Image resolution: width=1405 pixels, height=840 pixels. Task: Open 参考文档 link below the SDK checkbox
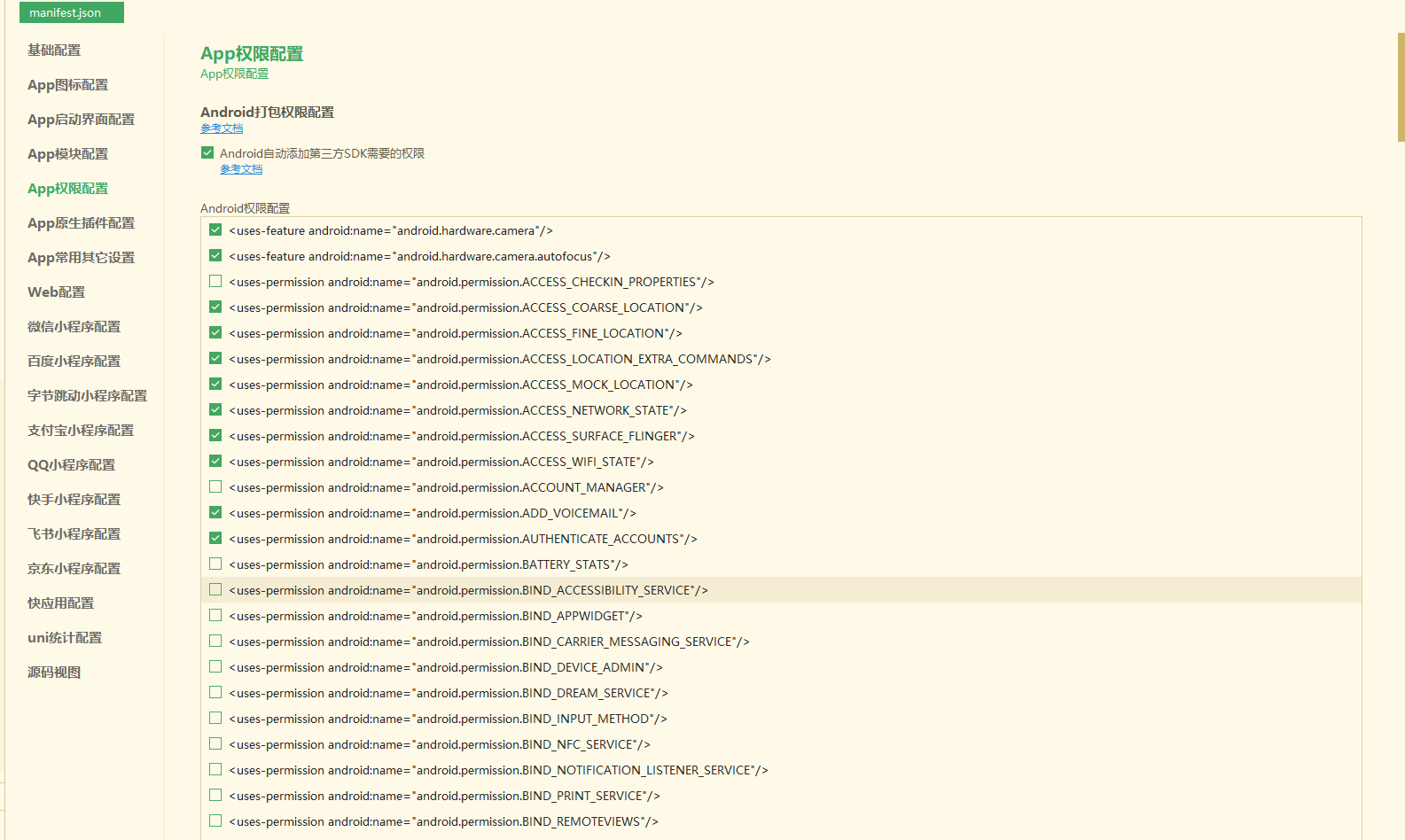click(x=241, y=170)
